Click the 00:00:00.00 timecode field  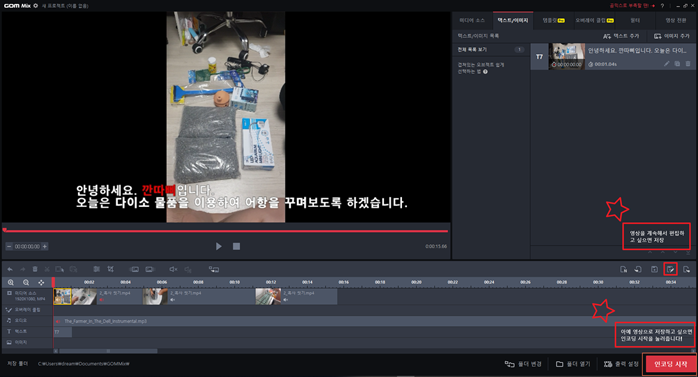27,246
